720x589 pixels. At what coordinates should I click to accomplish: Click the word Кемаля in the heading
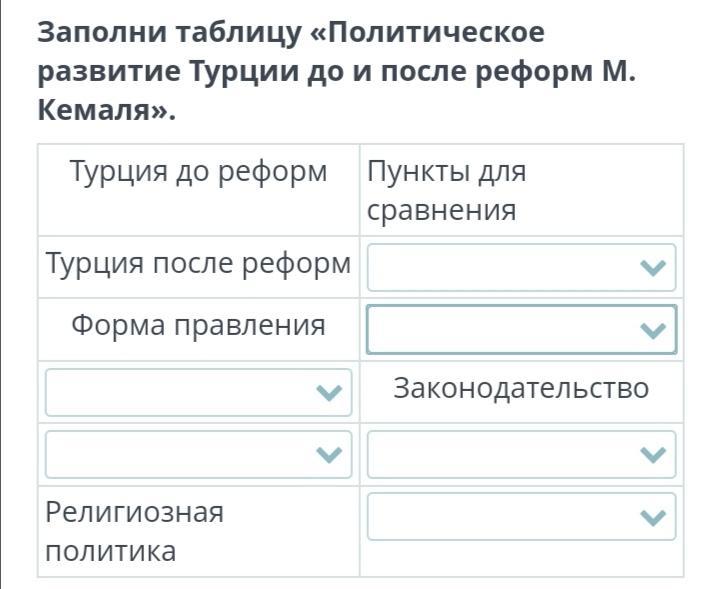coord(100,111)
